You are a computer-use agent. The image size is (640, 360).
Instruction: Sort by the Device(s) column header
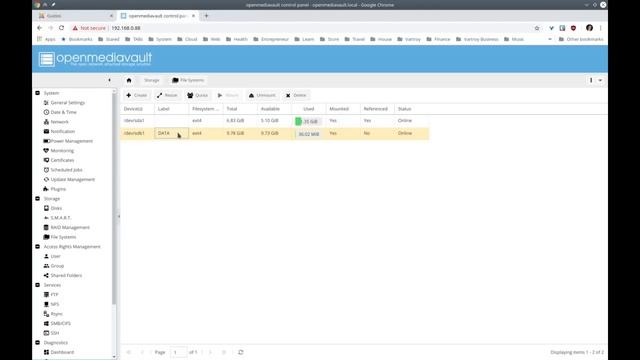[x=137, y=109]
